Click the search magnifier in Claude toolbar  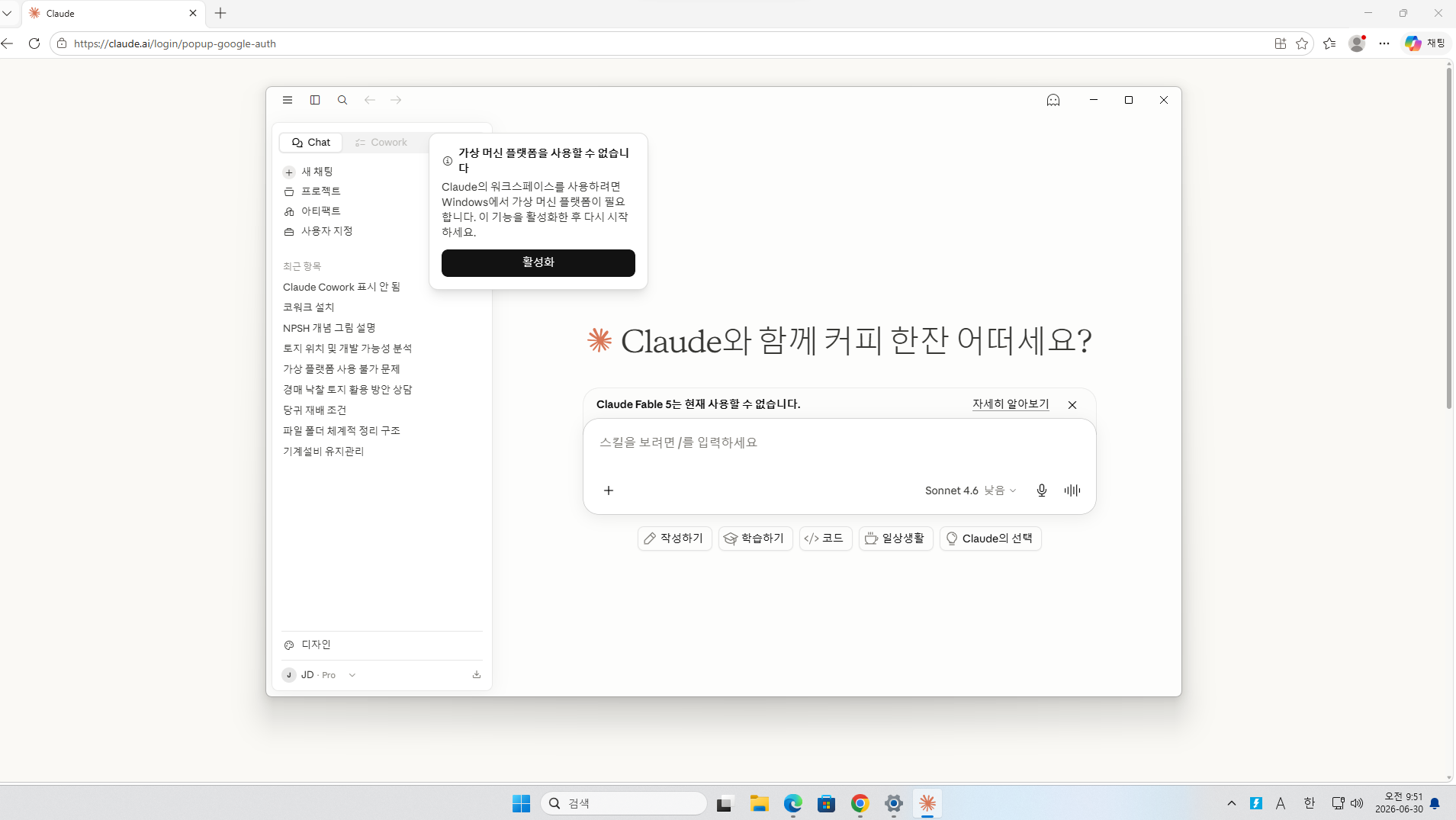point(342,100)
